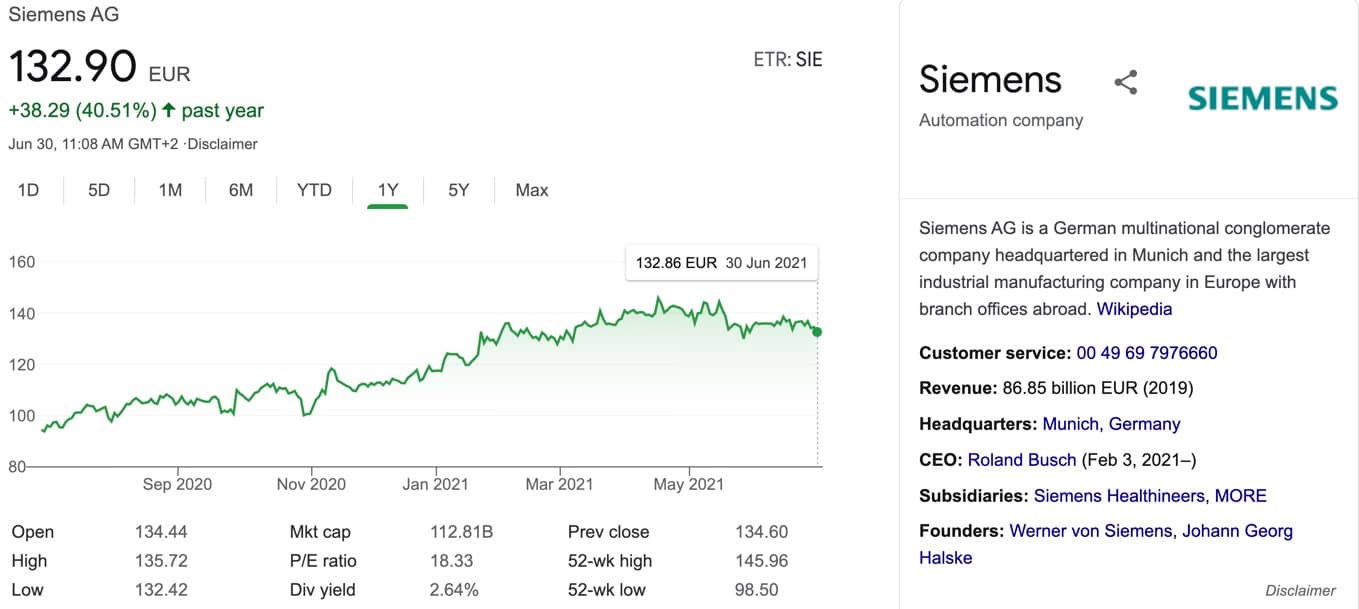
Task: Click the Disclaimer at the bottom of the info panel
Action: click(1300, 591)
